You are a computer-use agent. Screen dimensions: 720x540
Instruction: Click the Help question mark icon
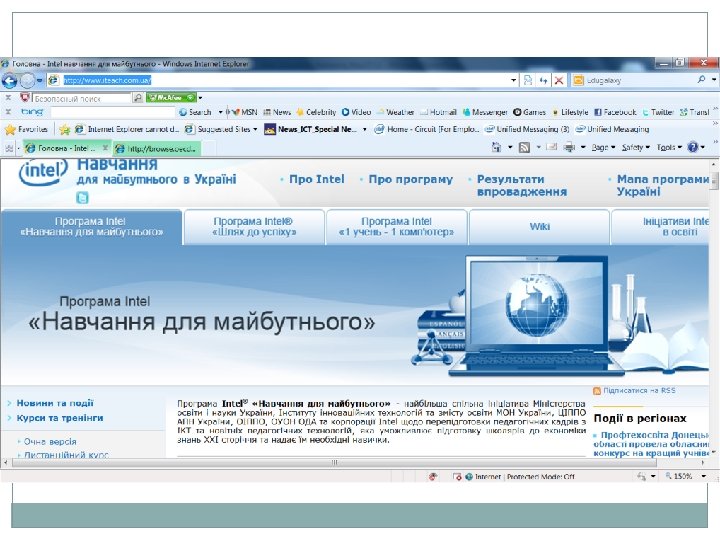click(x=693, y=147)
